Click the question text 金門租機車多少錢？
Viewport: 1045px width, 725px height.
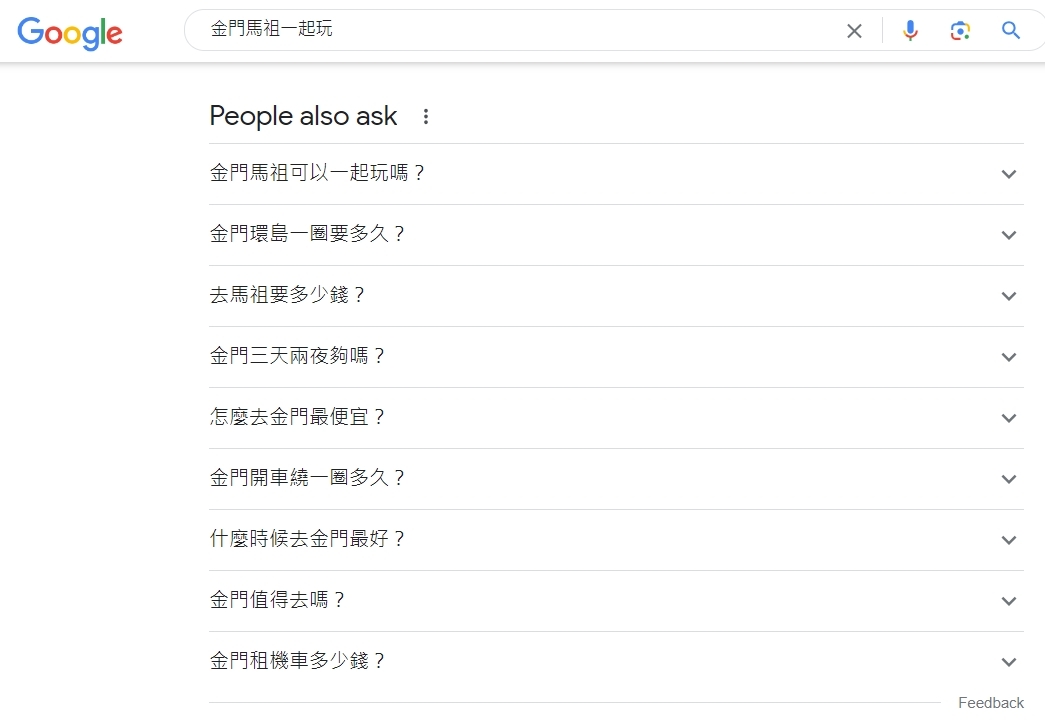point(298,661)
